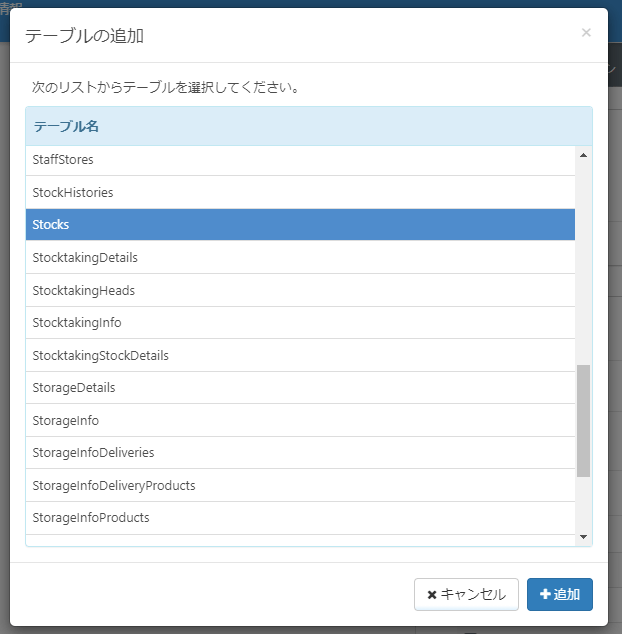The height and width of the screenshot is (634, 622).
Task: Click the table list scrollbar thumb
Action: point(584,420)
